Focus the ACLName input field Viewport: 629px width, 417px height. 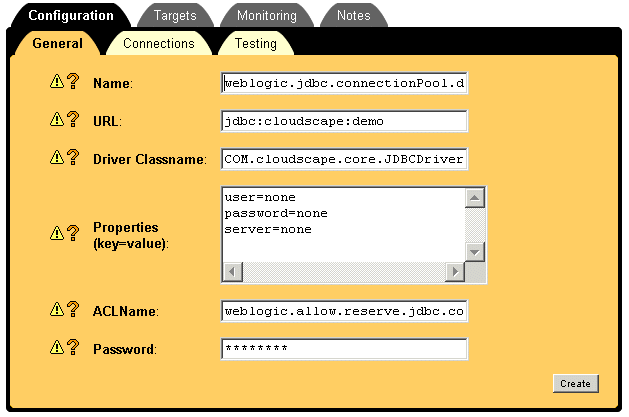(x=344, y=311)
